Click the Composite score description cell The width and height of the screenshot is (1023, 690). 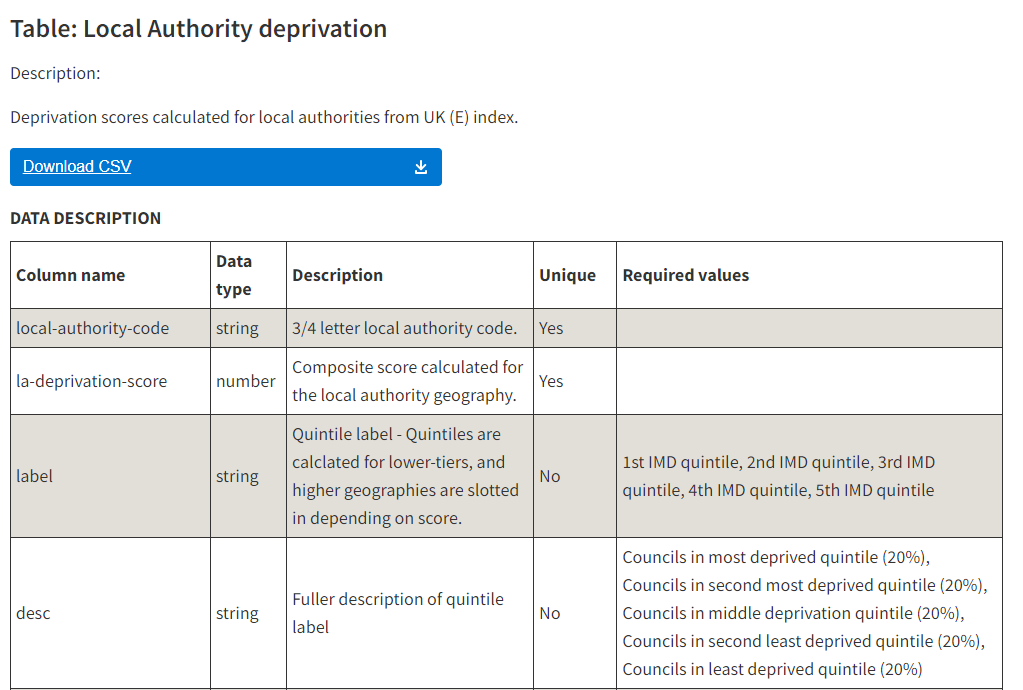point(410,381)
